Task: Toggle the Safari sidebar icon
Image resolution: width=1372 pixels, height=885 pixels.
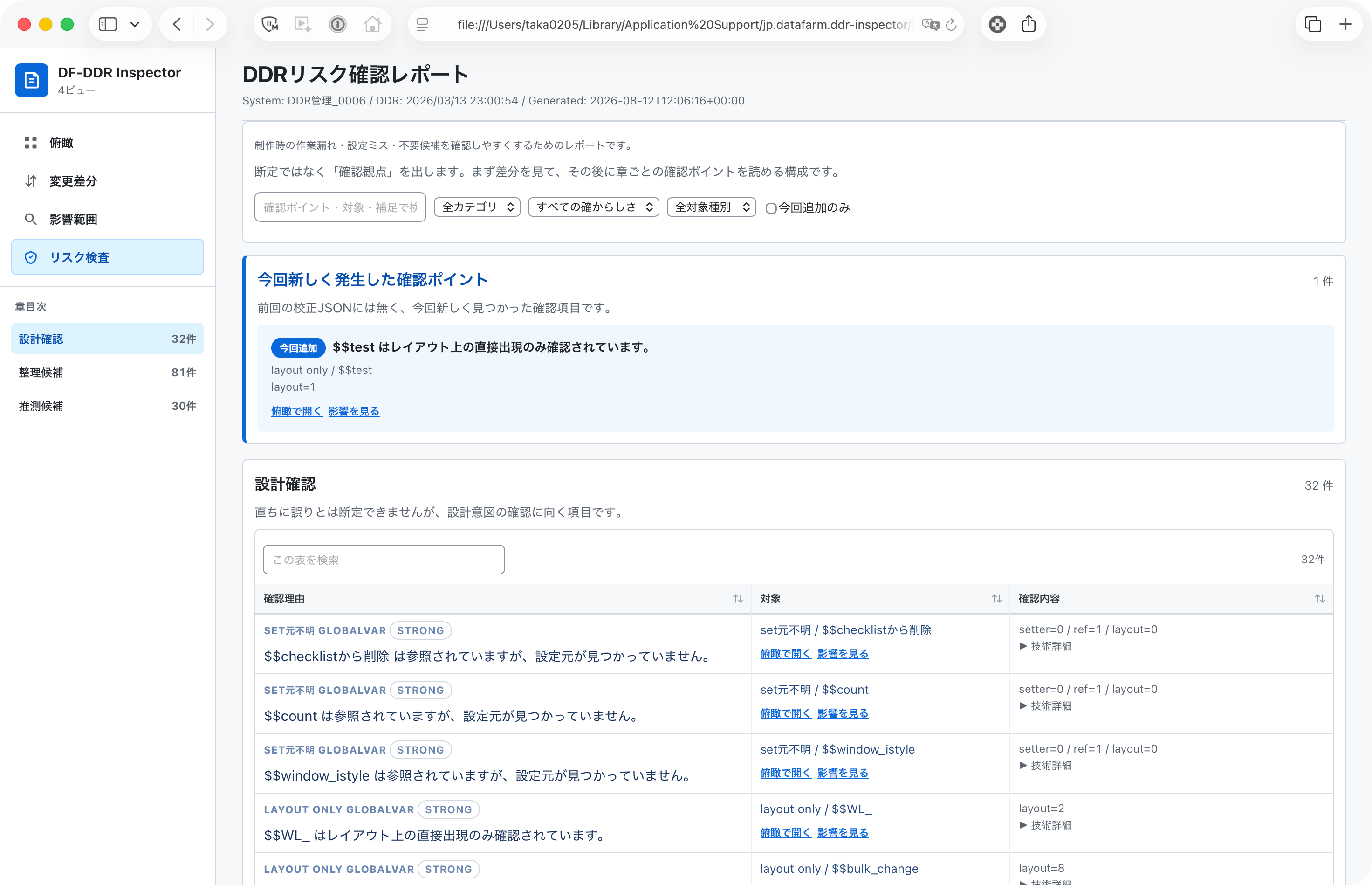Action: click(x=108, y=24)
